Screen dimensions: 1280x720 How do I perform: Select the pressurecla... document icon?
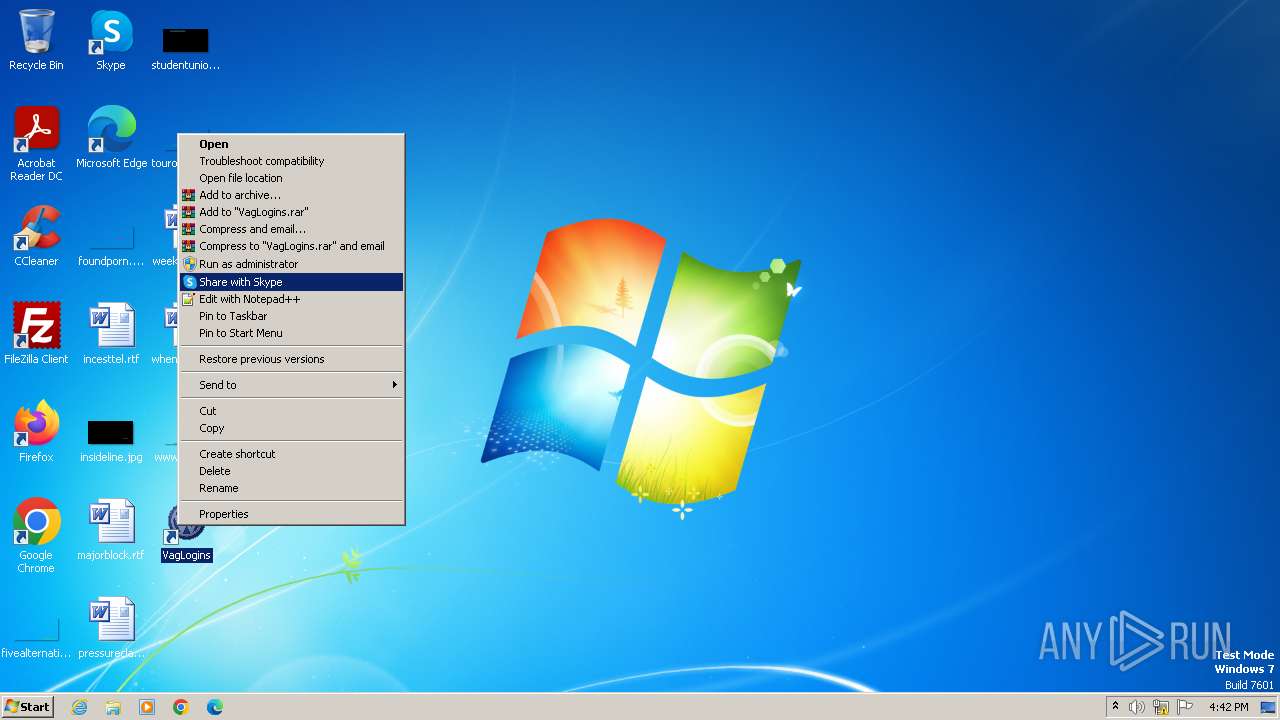click(111, 628)
